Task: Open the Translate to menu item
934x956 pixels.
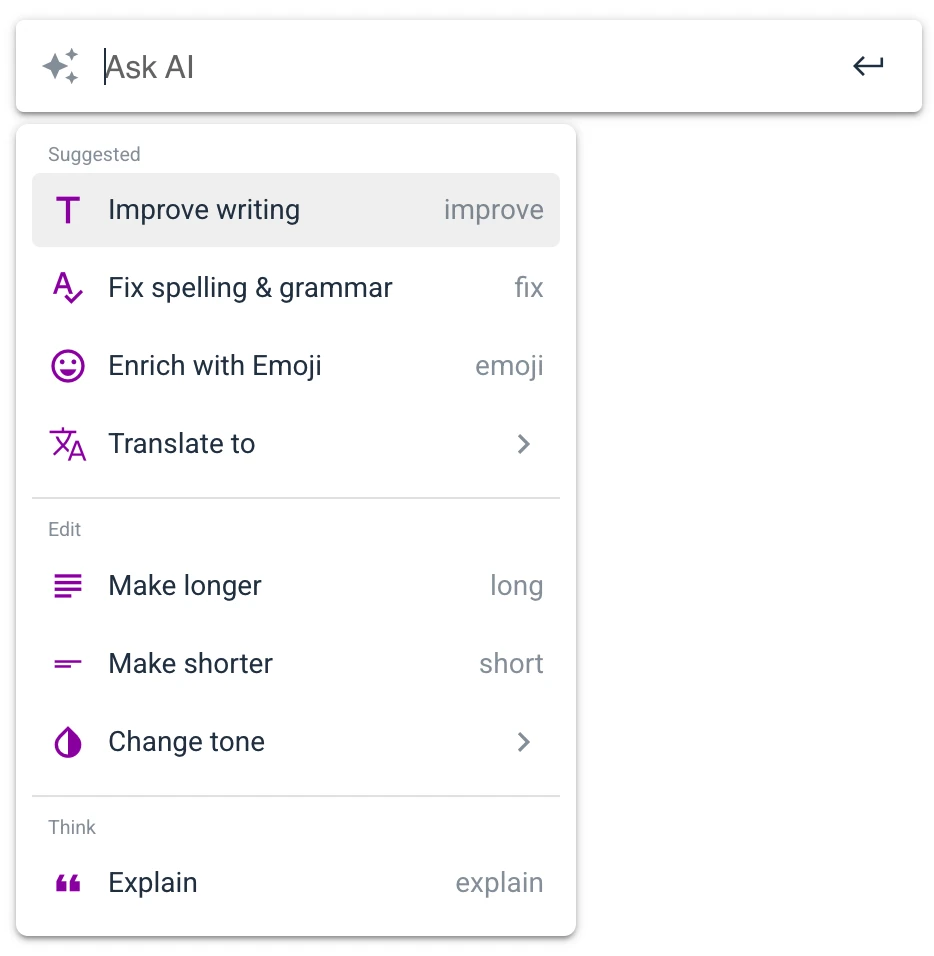Action: (296, 444)
